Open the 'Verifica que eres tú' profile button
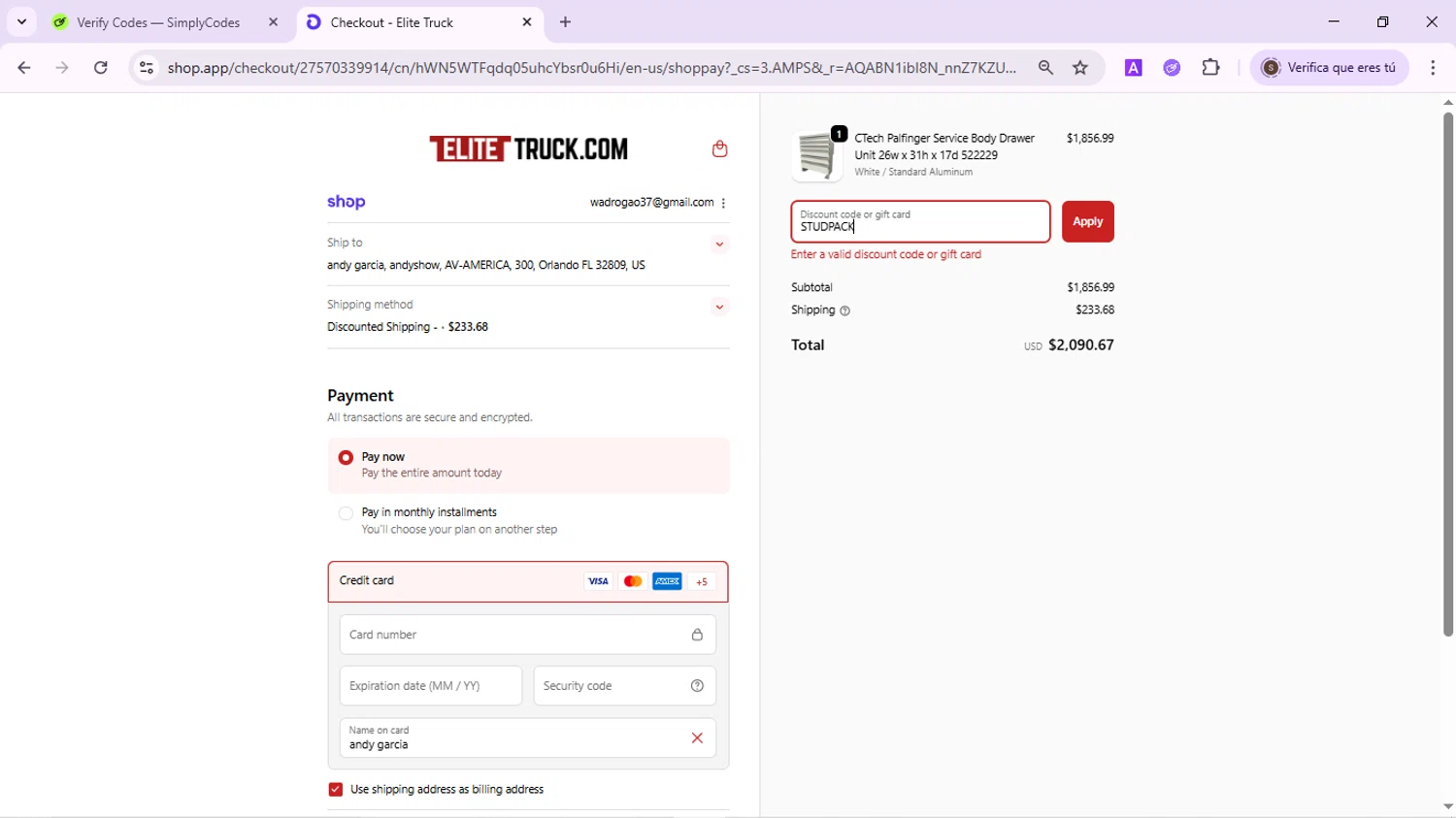The height and width of the screenshot is (818, 1456). 1330,68
